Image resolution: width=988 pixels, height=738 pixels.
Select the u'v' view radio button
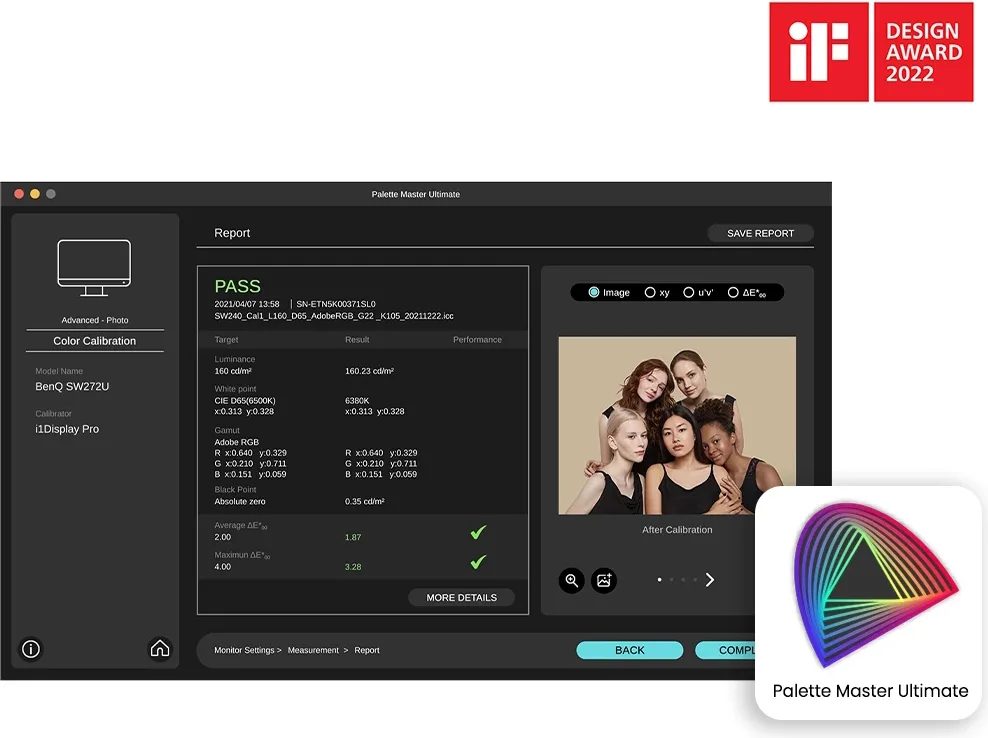[x=689, y=292]
